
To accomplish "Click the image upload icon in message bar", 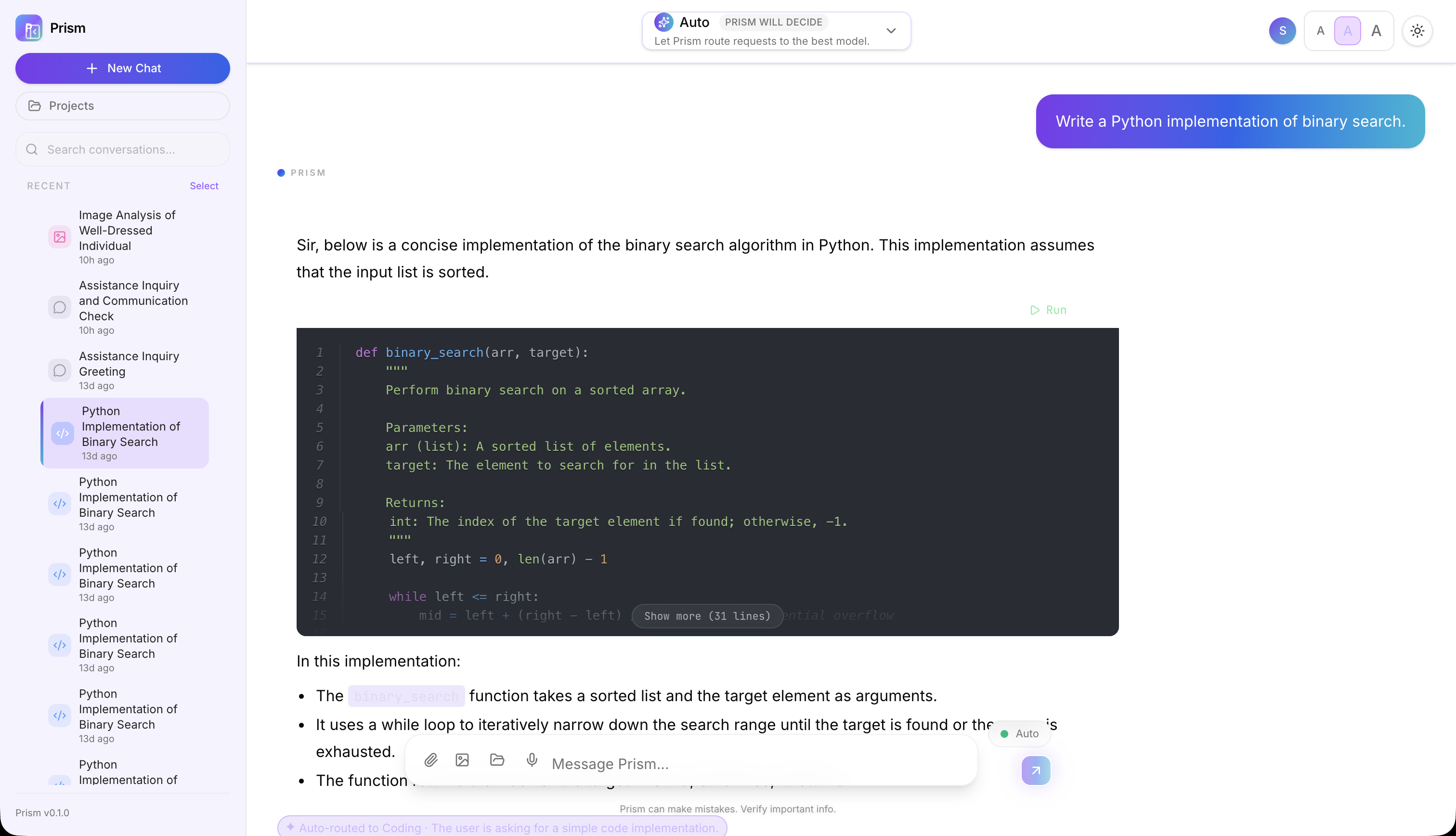I will pos(462,760).
